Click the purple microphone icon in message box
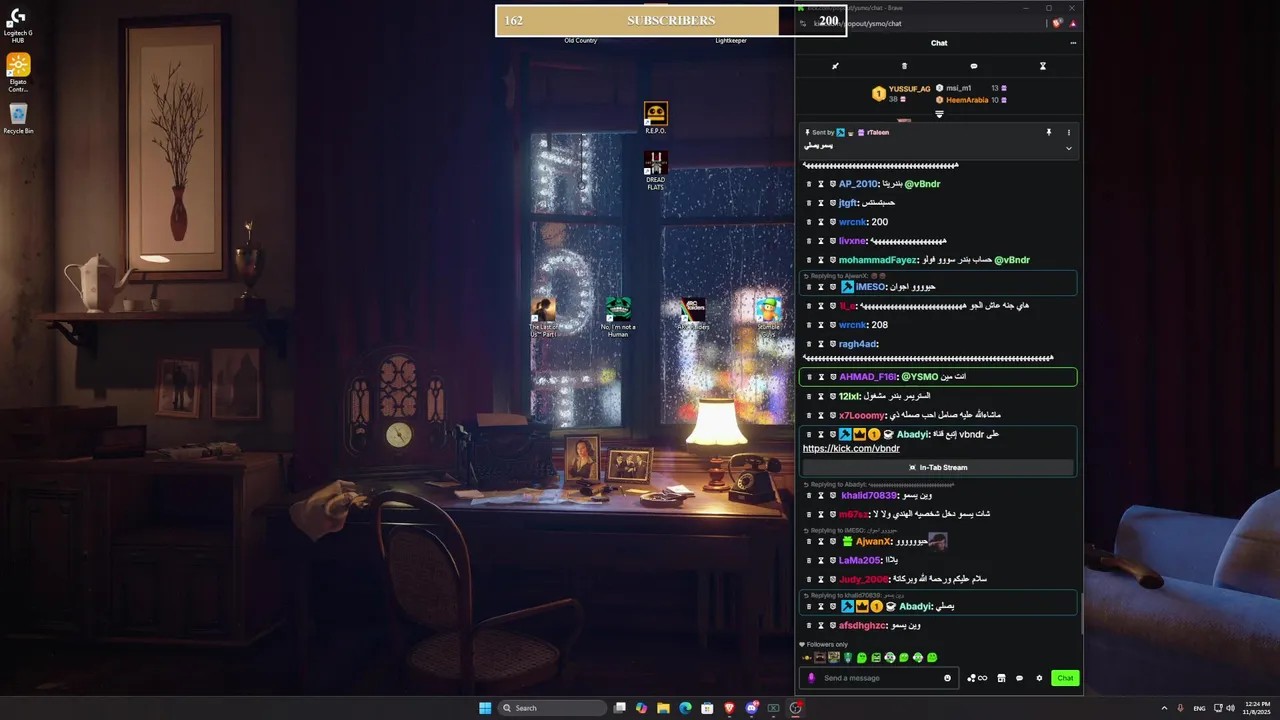1280x720 pixels. click(811, 678)
